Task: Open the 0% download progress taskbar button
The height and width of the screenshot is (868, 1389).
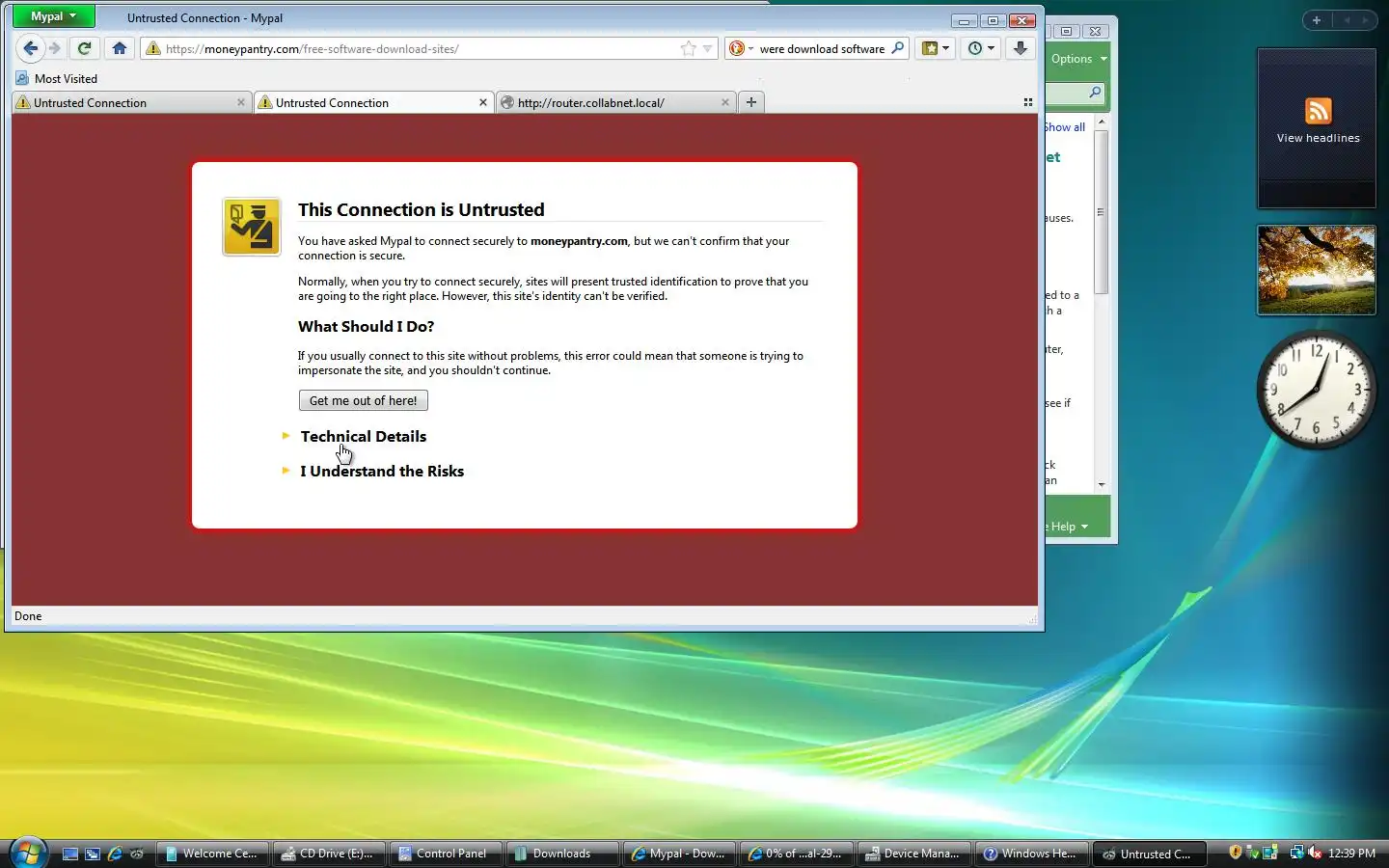Action: 795,854
